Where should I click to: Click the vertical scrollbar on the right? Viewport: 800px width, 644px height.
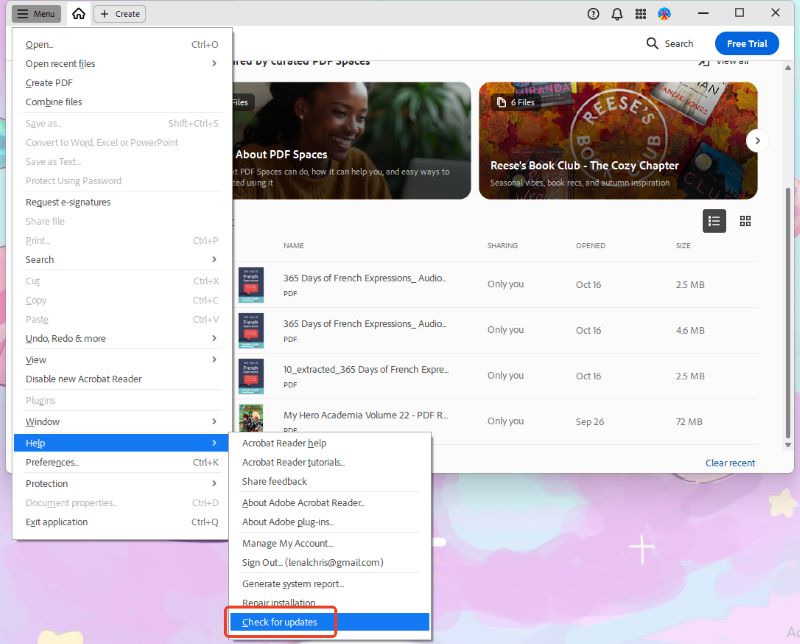pos(788,300)
